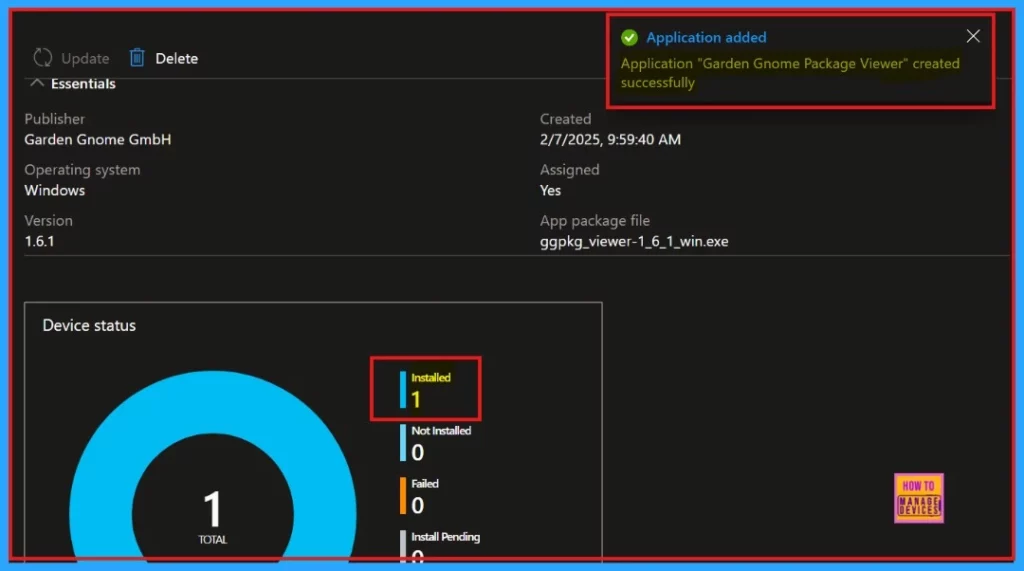Click the Device status card title

point(89,325)
